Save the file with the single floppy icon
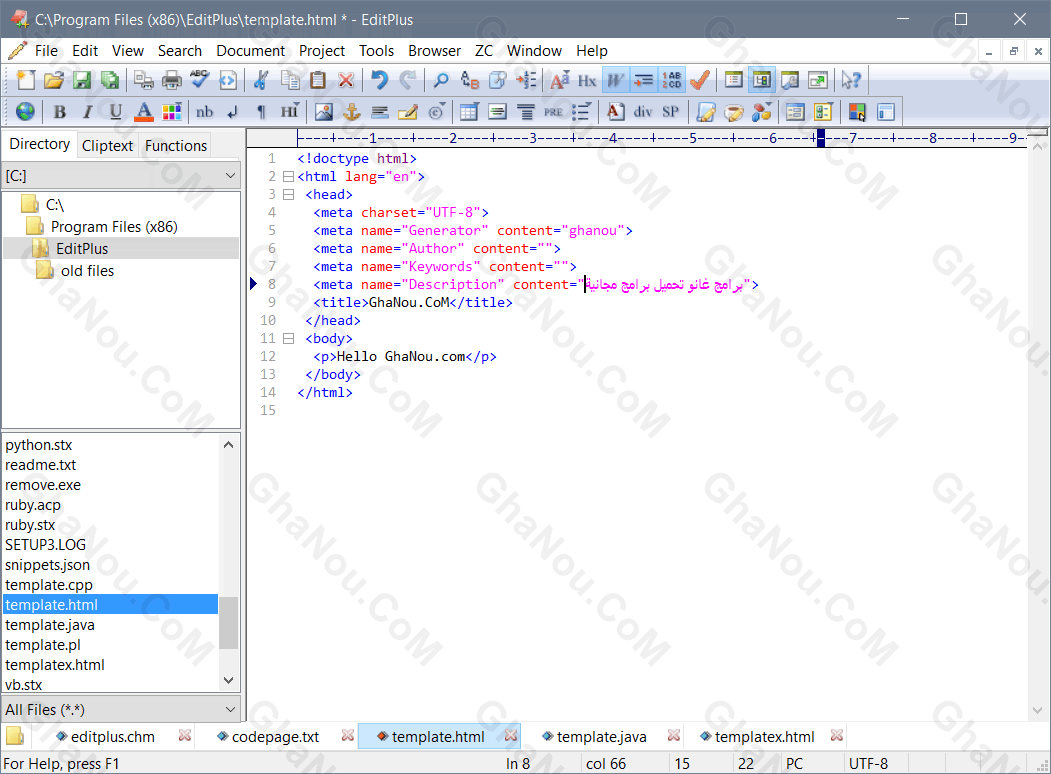Image resolution: width=1051 pixels, height=774 pixels. coord(82,80)
